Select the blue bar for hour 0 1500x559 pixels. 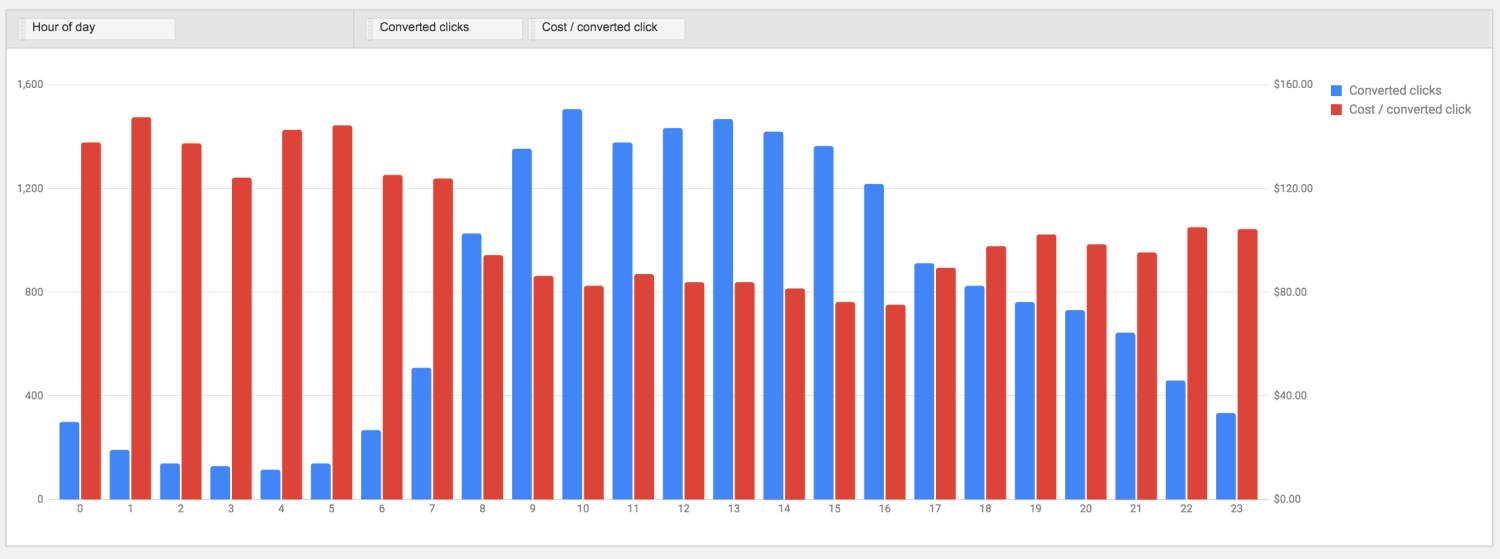69,460
